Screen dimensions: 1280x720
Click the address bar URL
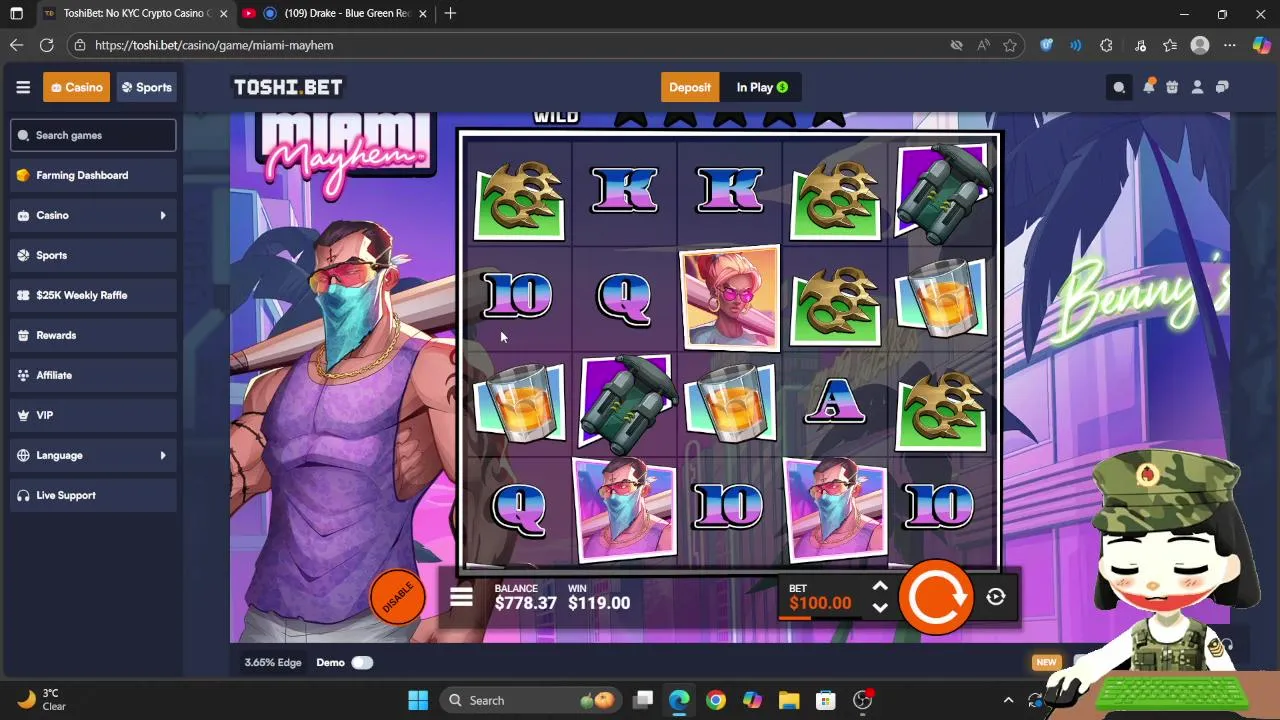click(x=214, y=45)
